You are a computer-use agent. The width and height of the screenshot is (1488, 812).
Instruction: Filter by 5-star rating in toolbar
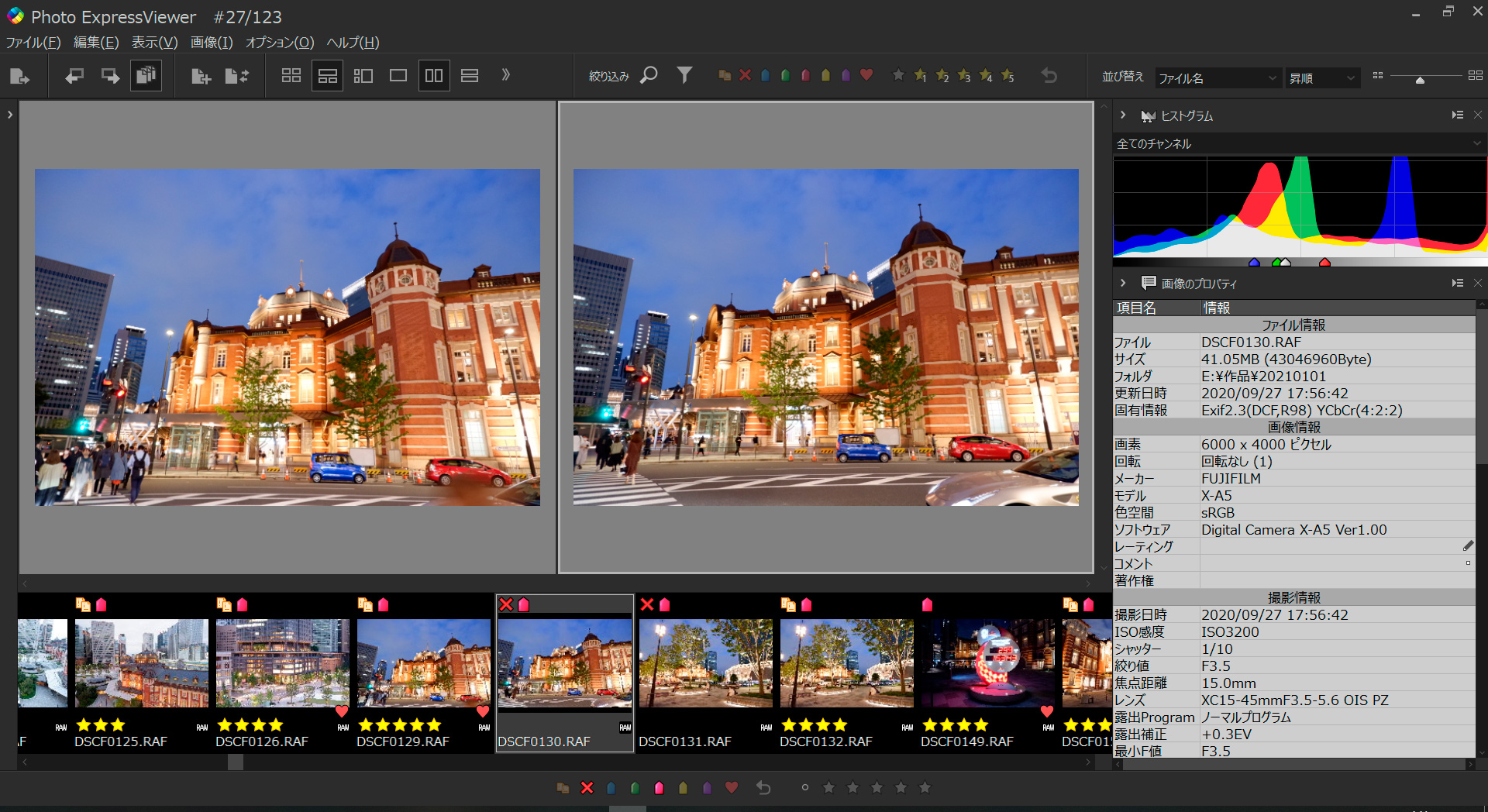point(1007,75)
